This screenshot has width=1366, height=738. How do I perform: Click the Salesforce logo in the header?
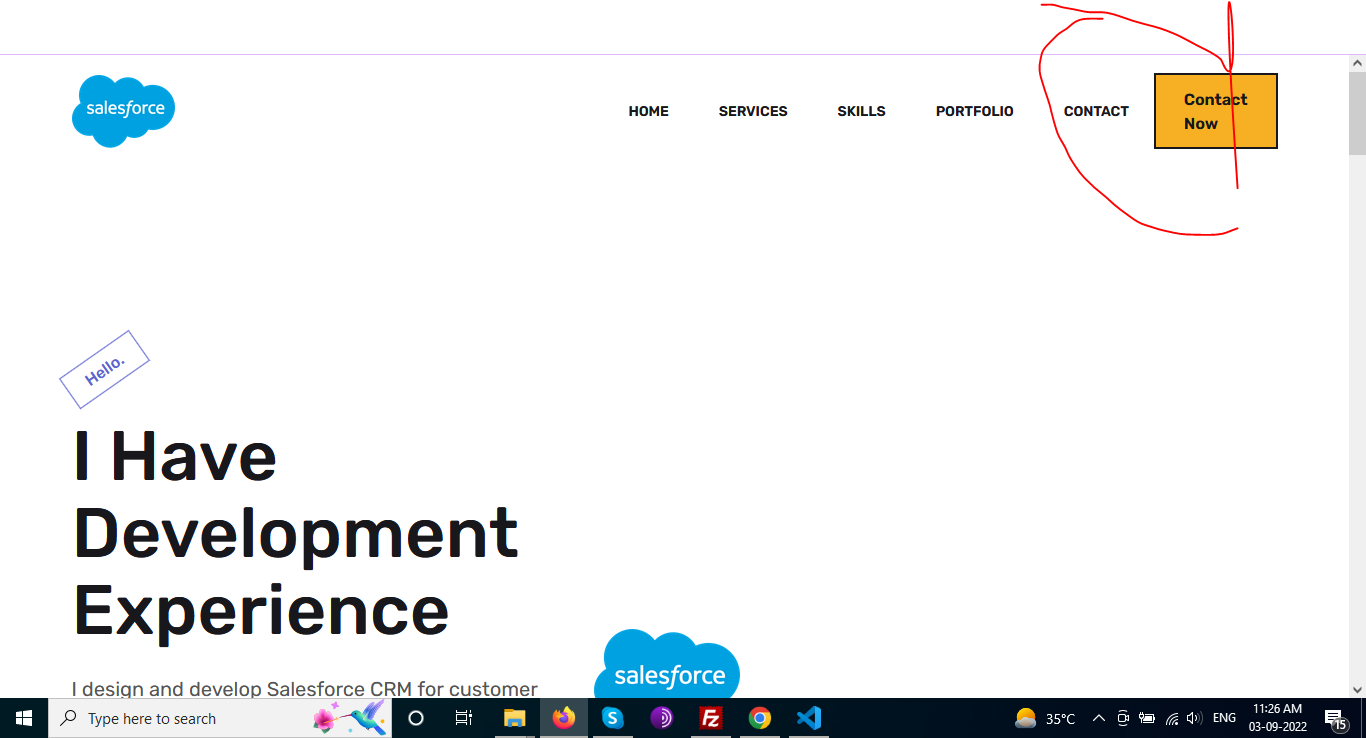point(124,111)
